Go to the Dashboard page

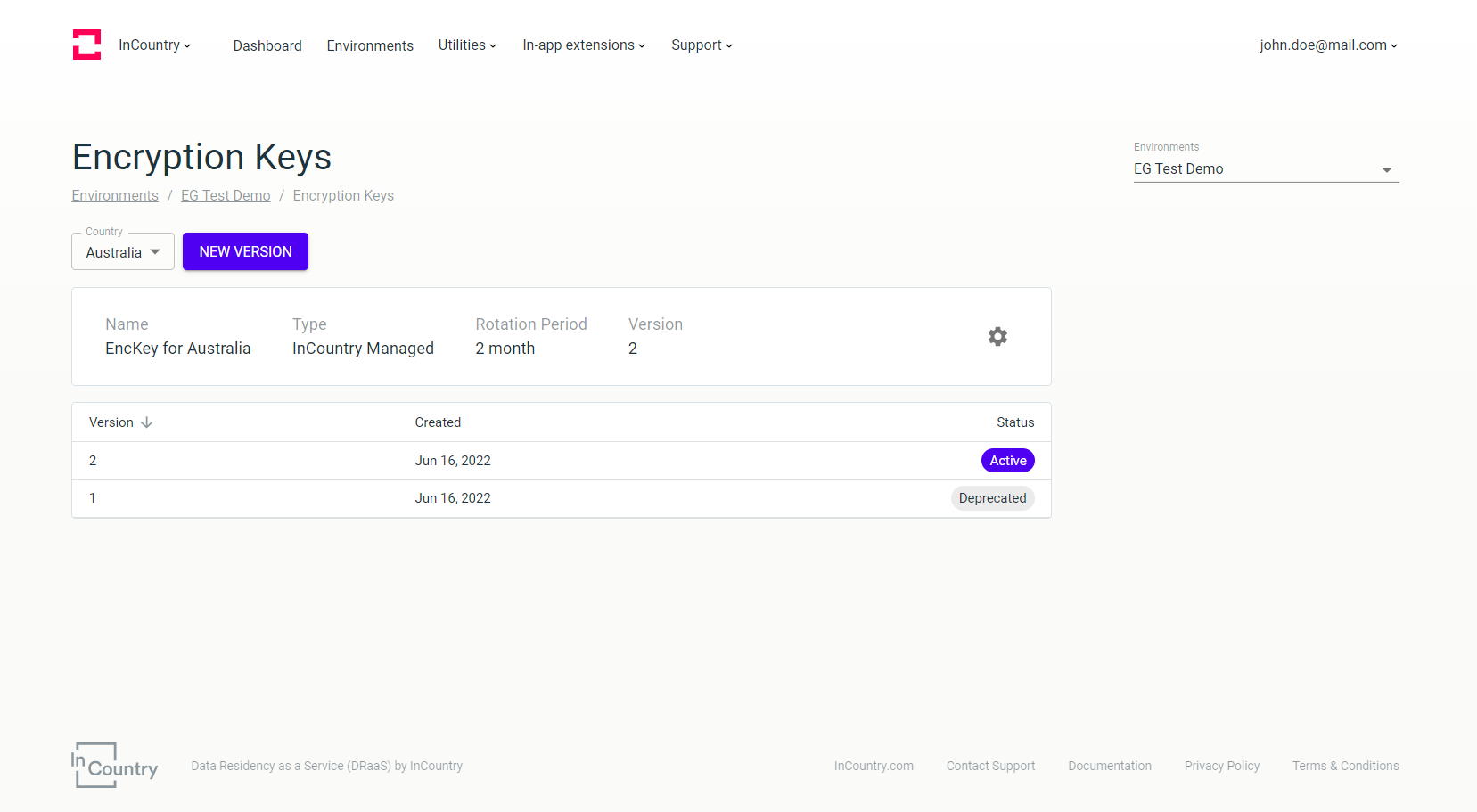[267, 45]
